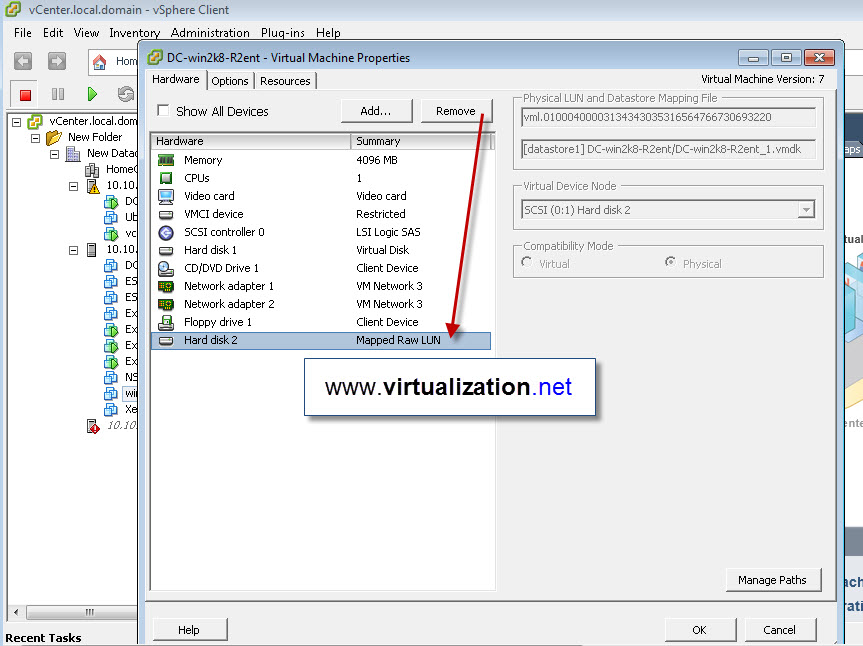Click the vSphere Client app icon in title bar
The image size is (863, 646).
click(13, 9)
